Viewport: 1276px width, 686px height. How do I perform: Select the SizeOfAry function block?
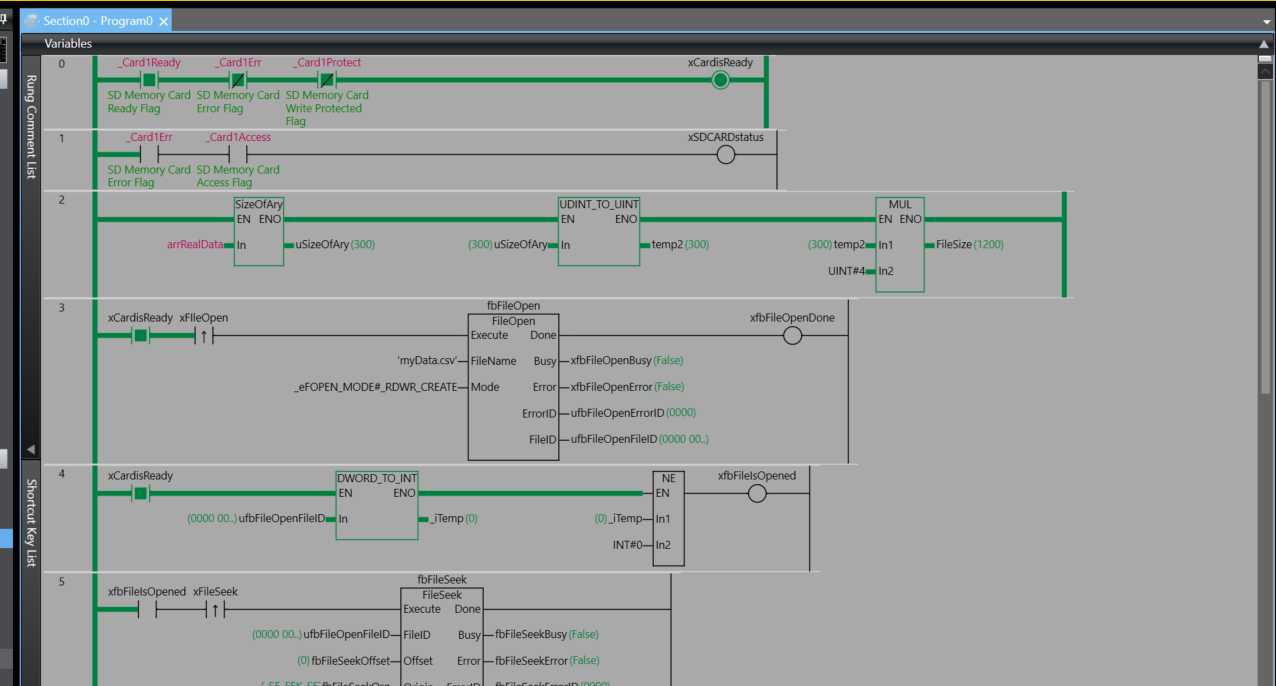coord(259,230)
